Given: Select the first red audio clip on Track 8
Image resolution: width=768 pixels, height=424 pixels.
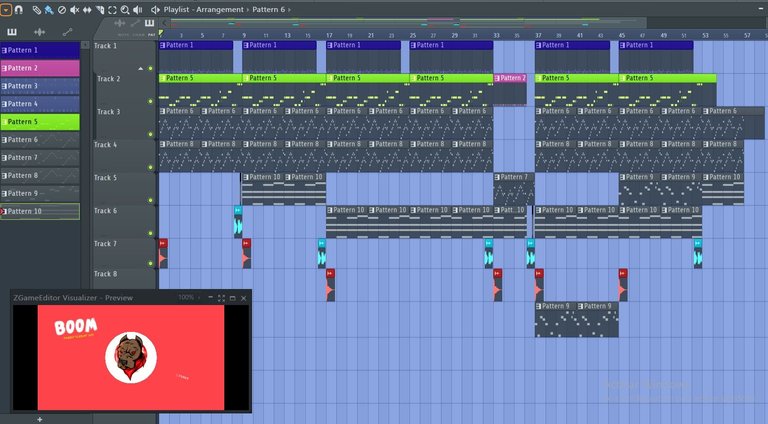Looking at the screenshot, I should [330, 285].
